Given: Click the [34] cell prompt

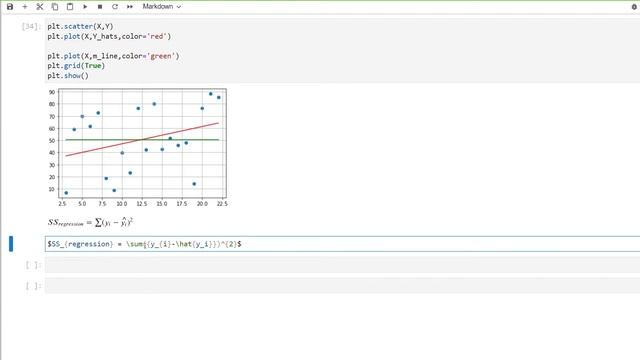Looking at the screenshot, I should (x=31, y=27).
